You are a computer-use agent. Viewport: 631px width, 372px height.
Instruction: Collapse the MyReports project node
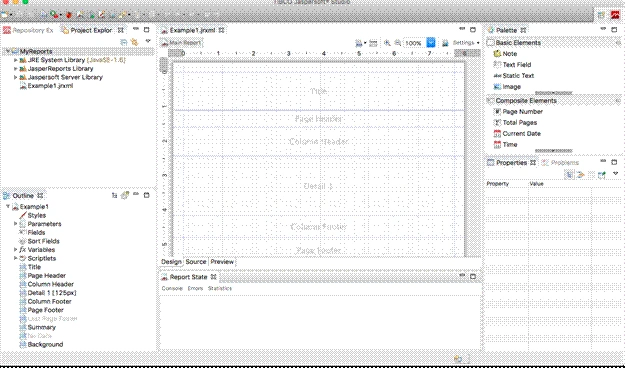click(8, 51)
